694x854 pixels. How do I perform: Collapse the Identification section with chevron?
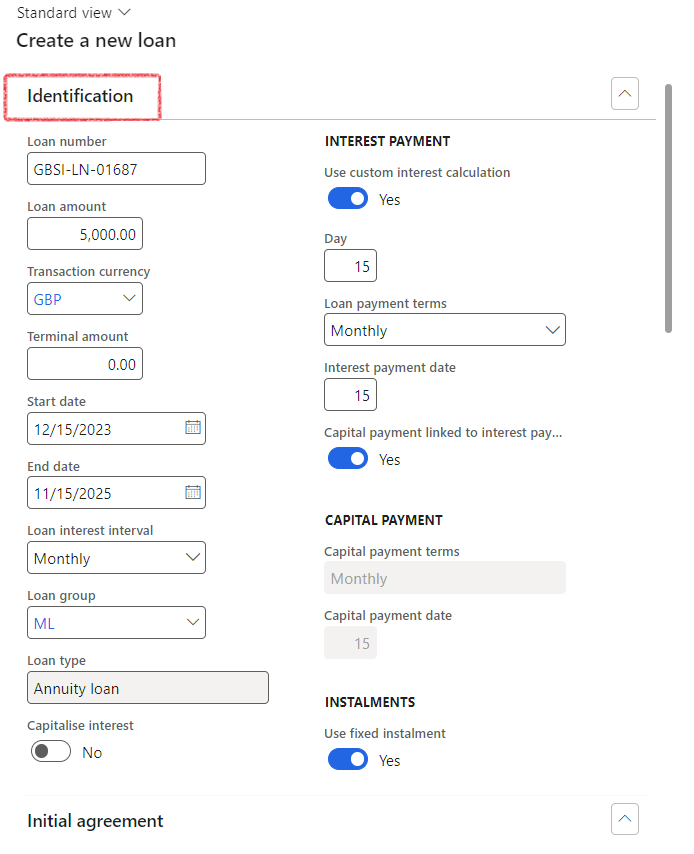(625, 94)
